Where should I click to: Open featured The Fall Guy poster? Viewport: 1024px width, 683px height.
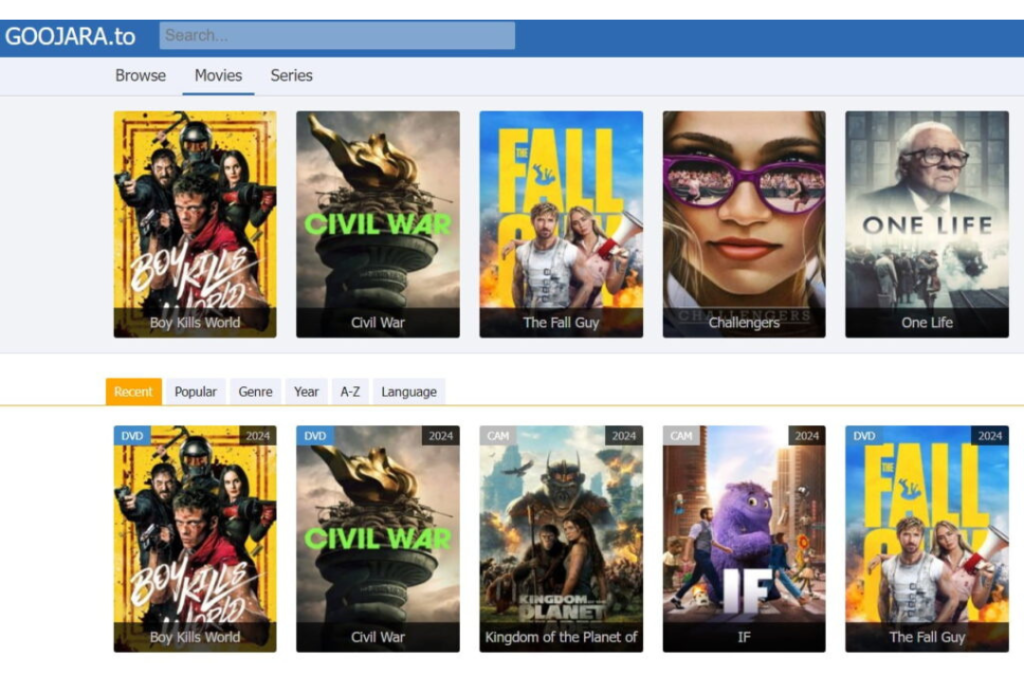point(561,224)
